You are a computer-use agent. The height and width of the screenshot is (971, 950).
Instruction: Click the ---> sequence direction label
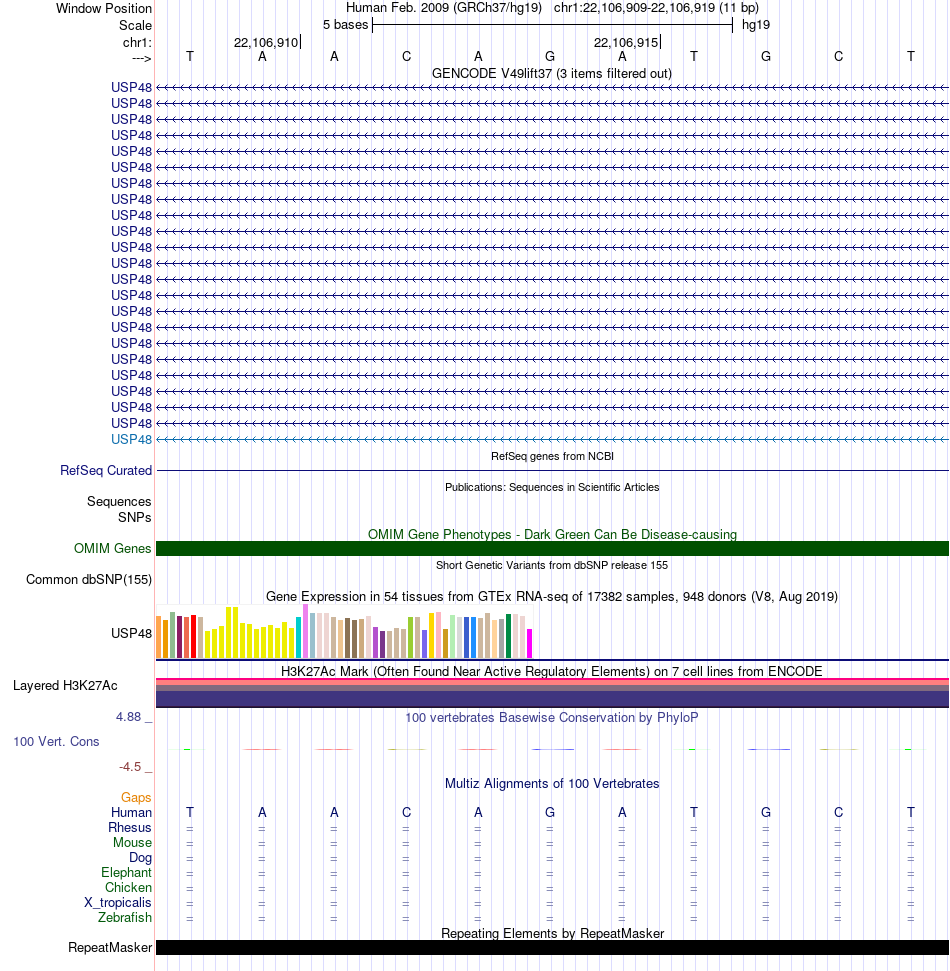point(142,58)
